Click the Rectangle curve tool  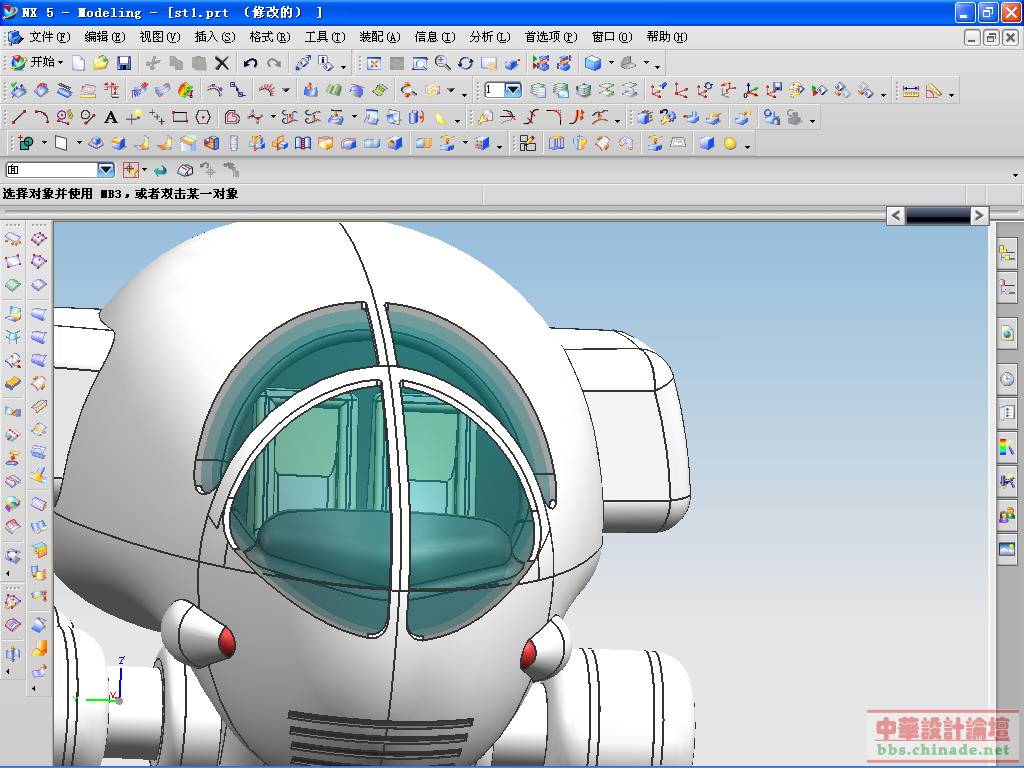[180, 117]
